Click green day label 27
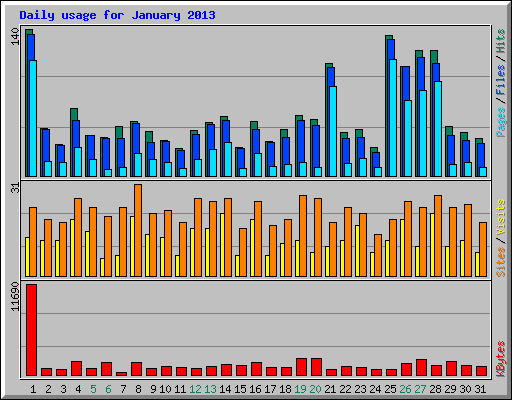The height and width of the screenshot is (400, 512). (420, 389)
